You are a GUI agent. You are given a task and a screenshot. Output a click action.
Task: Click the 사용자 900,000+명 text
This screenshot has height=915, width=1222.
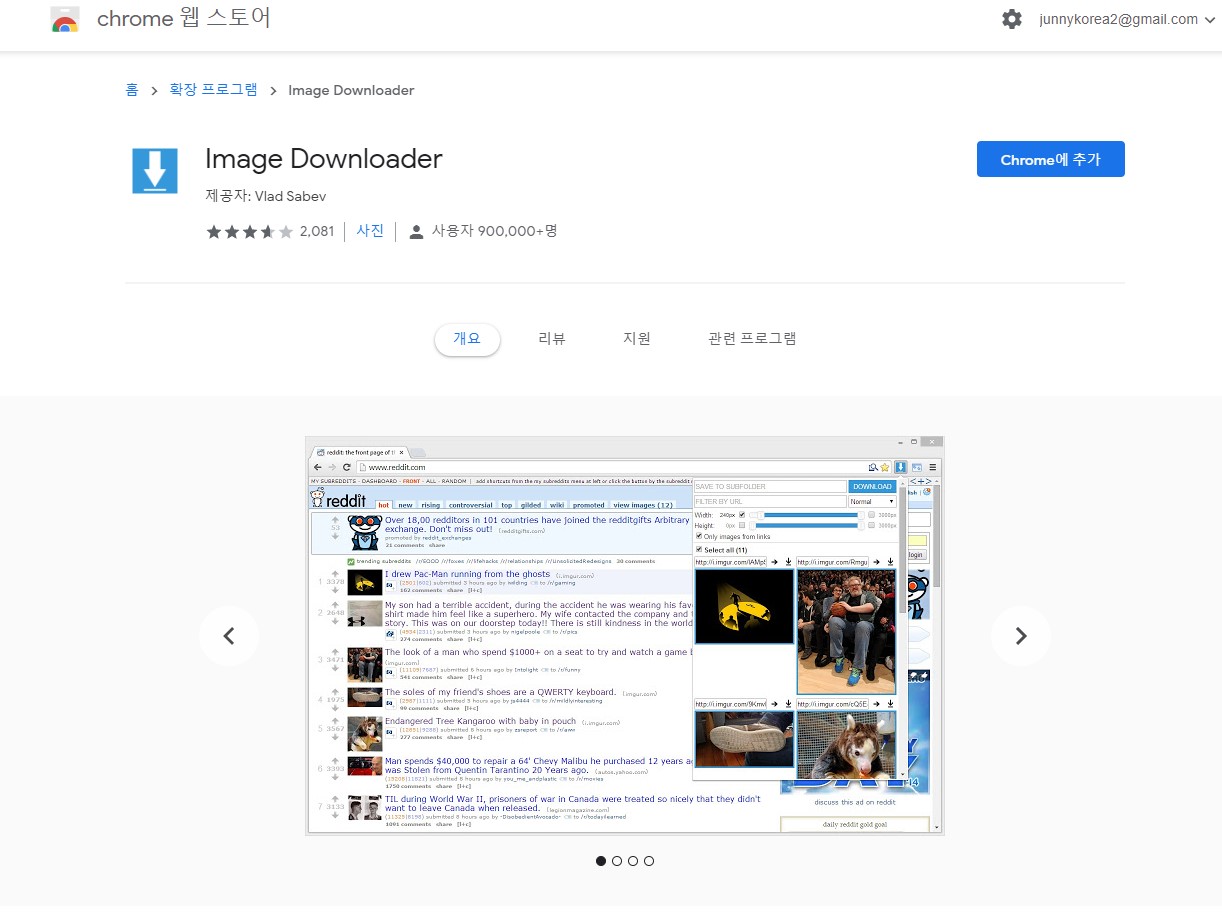coord(494,231)
